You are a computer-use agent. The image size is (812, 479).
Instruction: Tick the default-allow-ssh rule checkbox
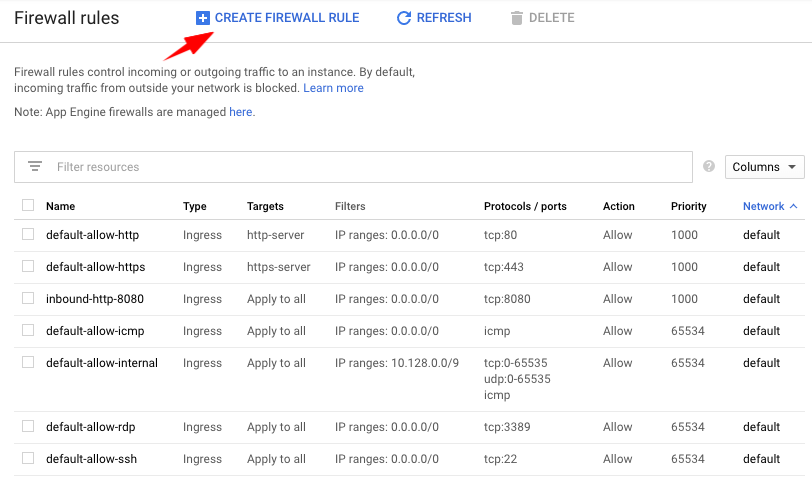[x=28, y=459]
